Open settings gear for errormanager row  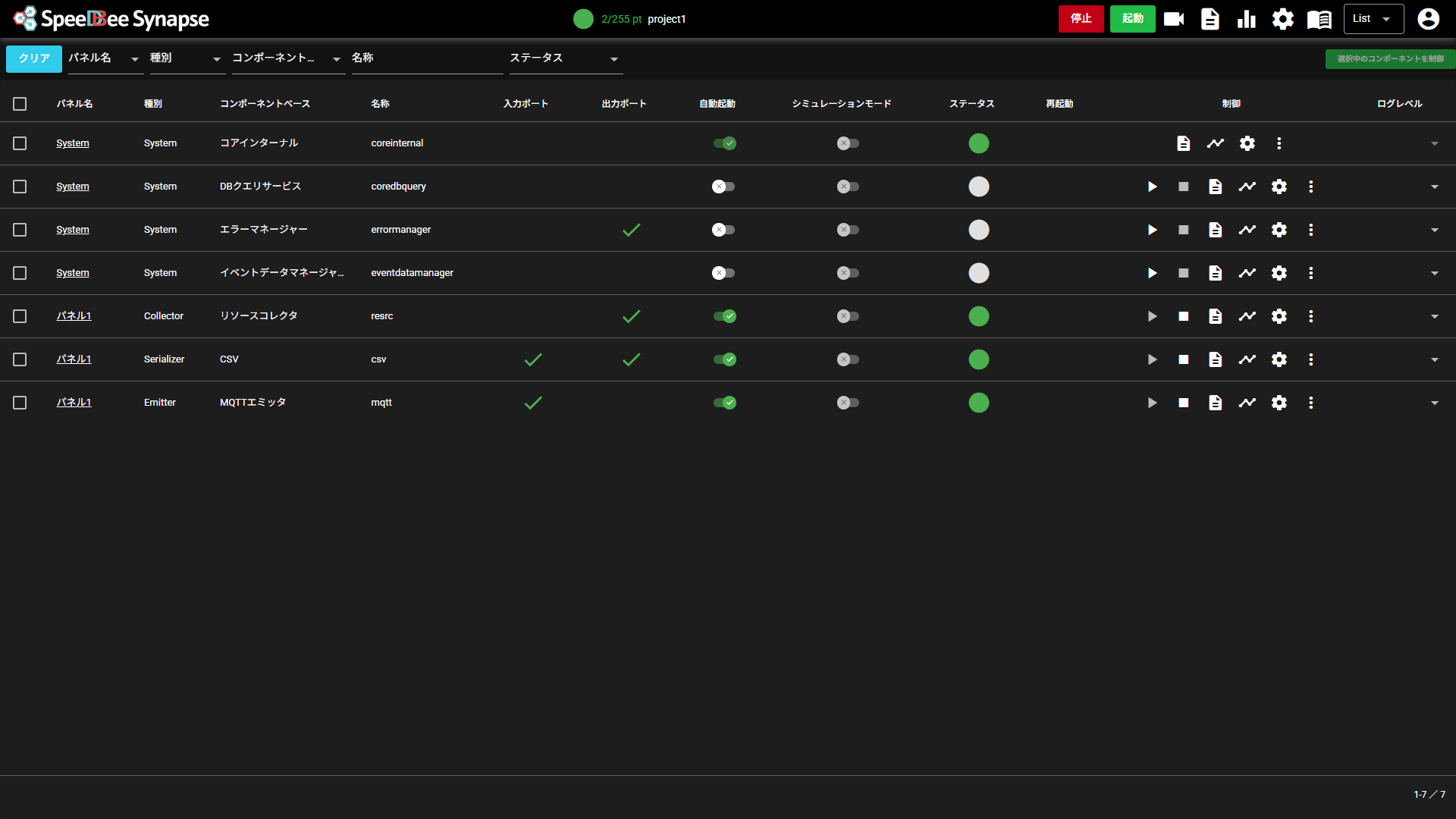tap(1279, 230)
